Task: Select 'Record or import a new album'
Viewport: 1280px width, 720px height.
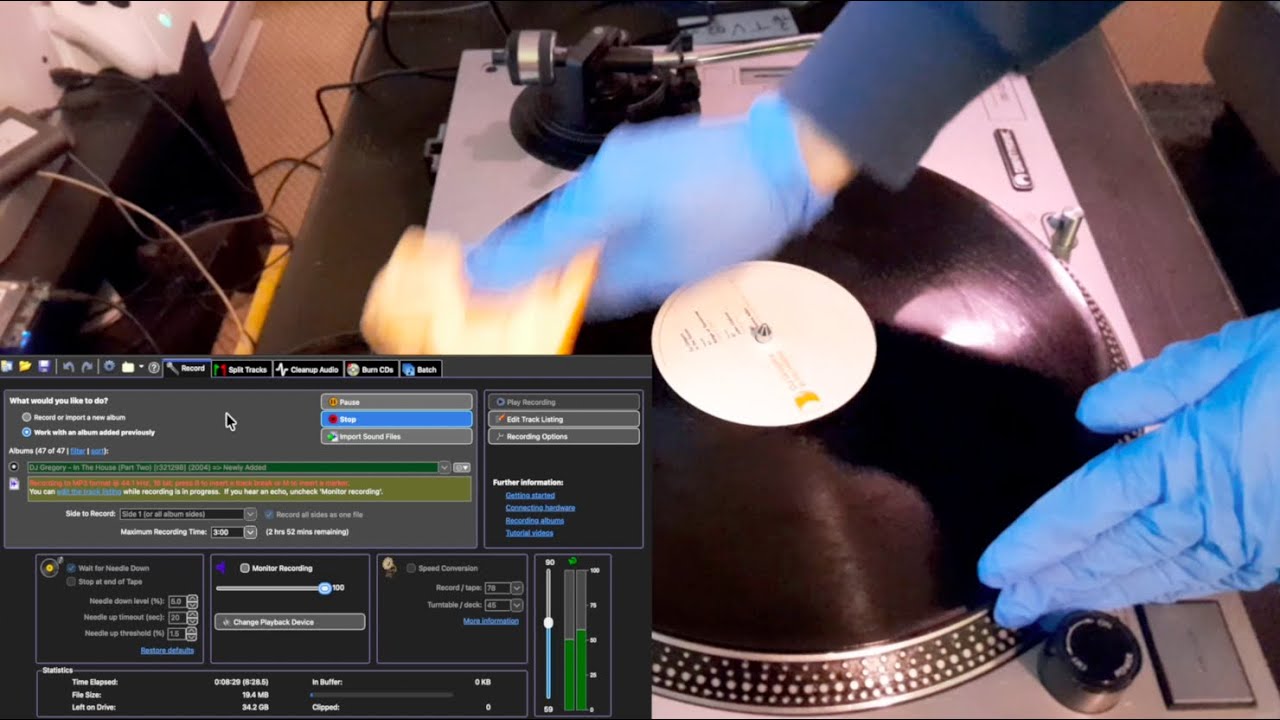Action: (x=27, y=416)
